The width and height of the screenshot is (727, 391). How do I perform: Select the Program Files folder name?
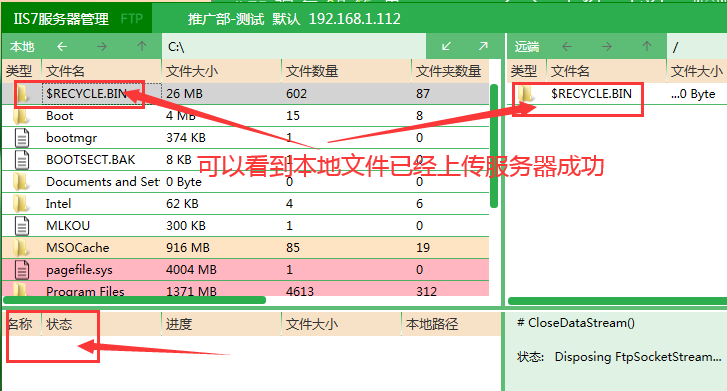[85, 291]
